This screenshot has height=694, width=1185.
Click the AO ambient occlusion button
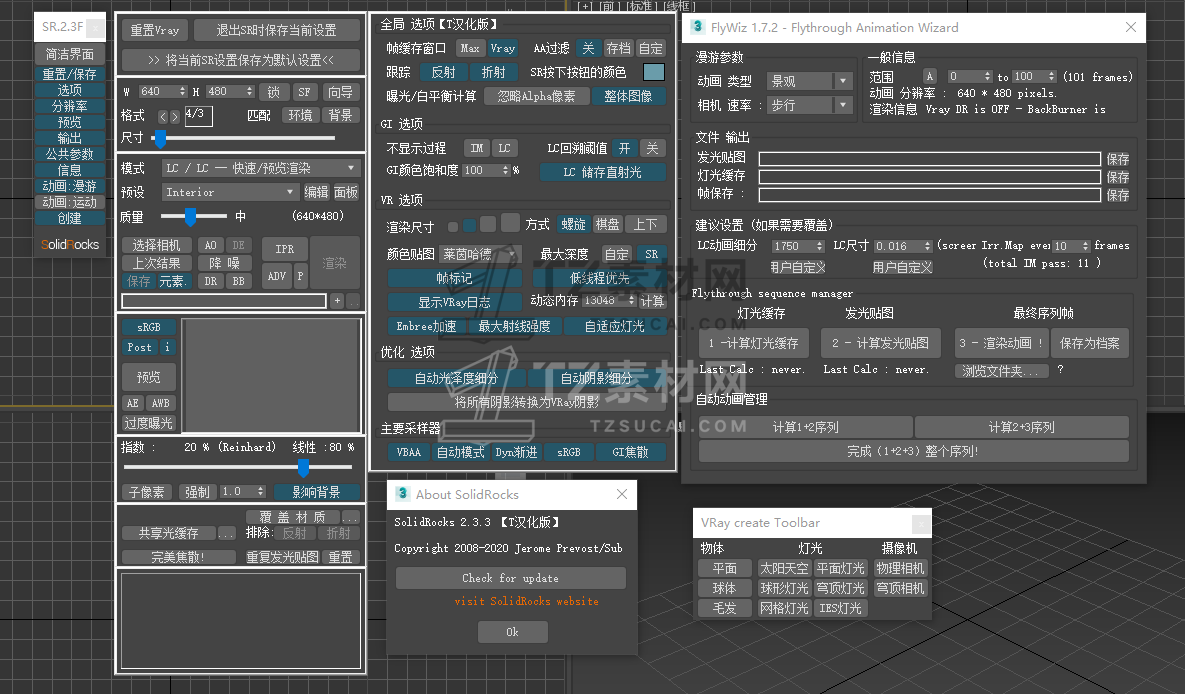click(210, 245)
